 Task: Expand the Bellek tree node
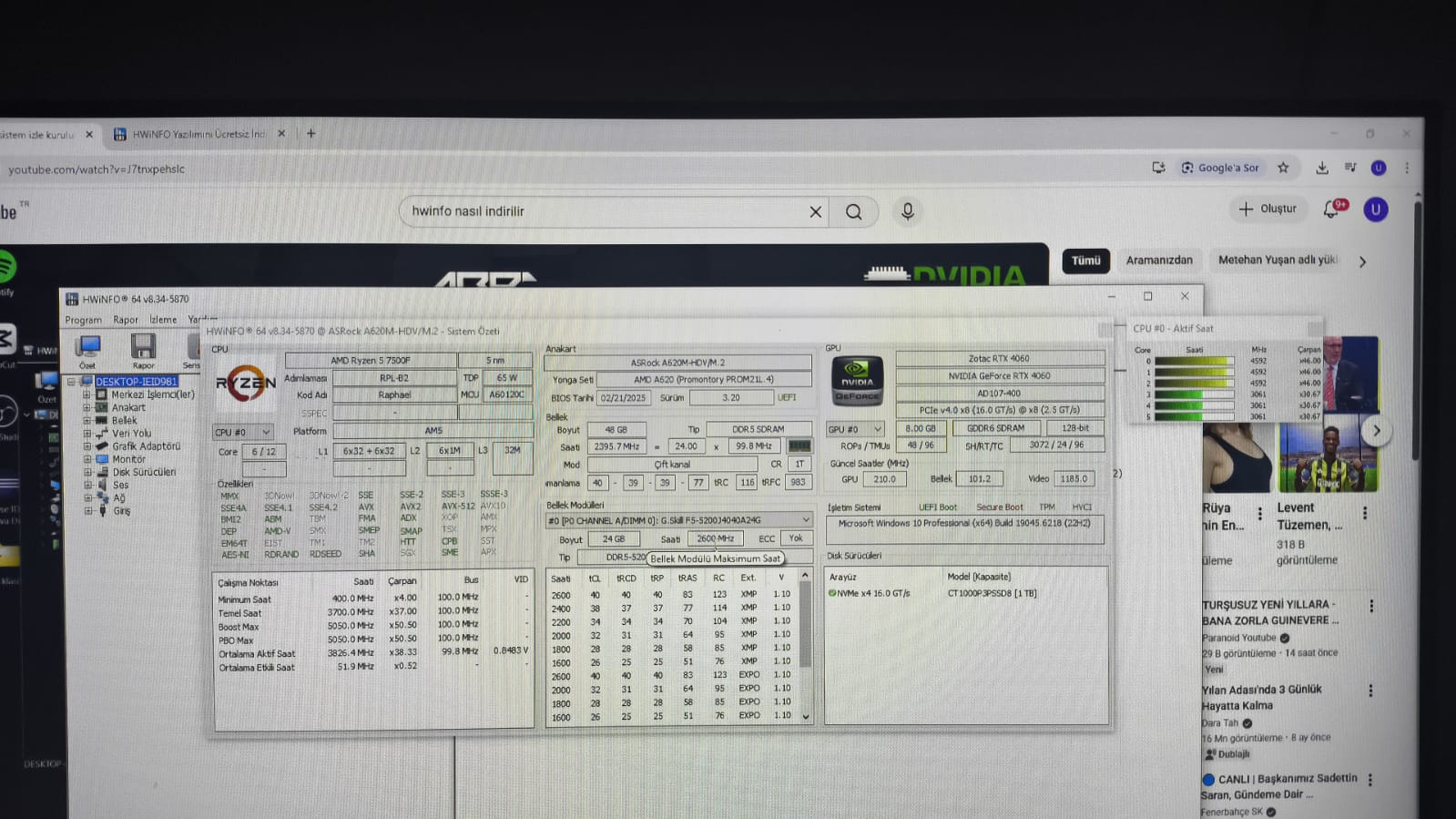click(87, 420)
